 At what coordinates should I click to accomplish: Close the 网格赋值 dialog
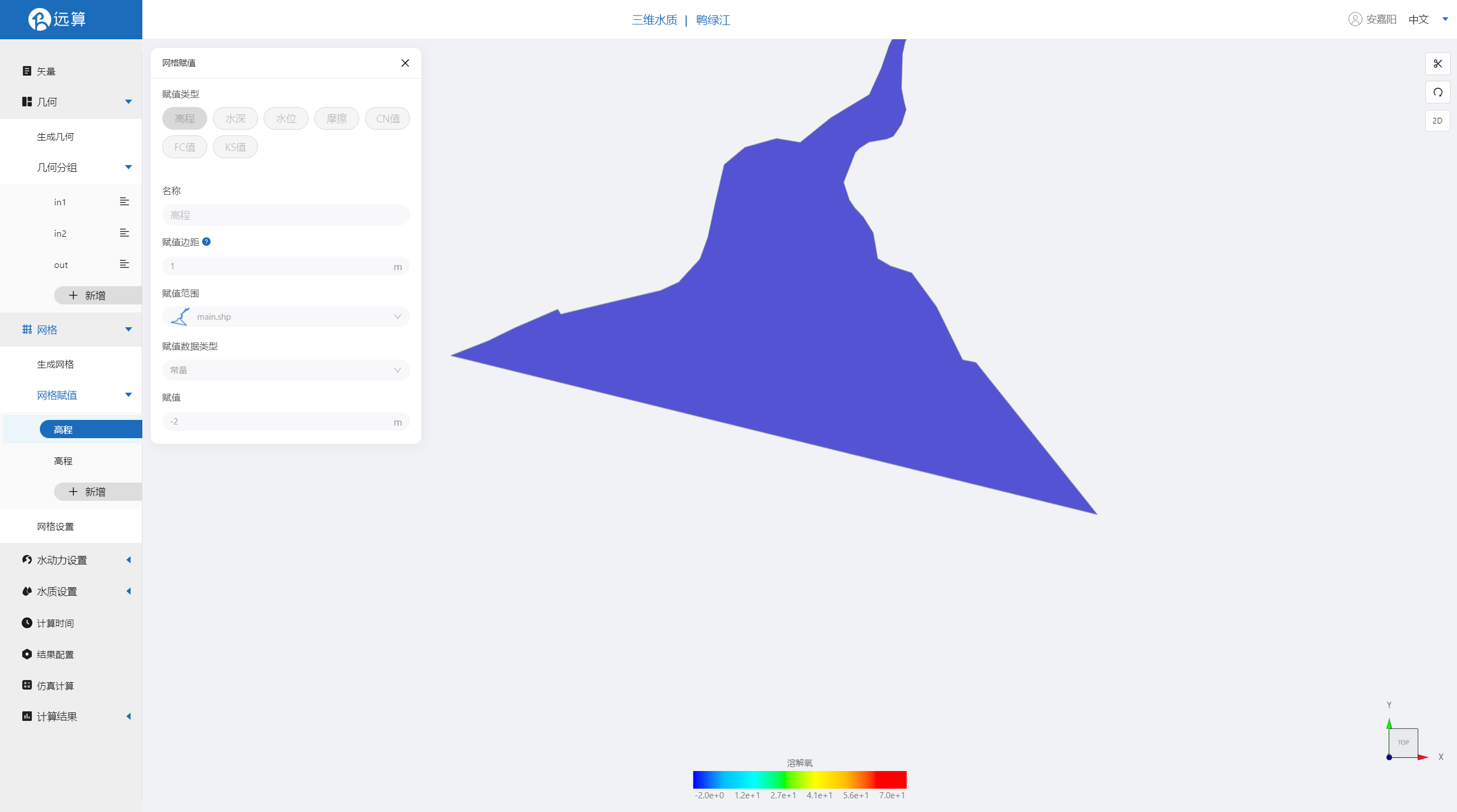click(x=405, y=63)
